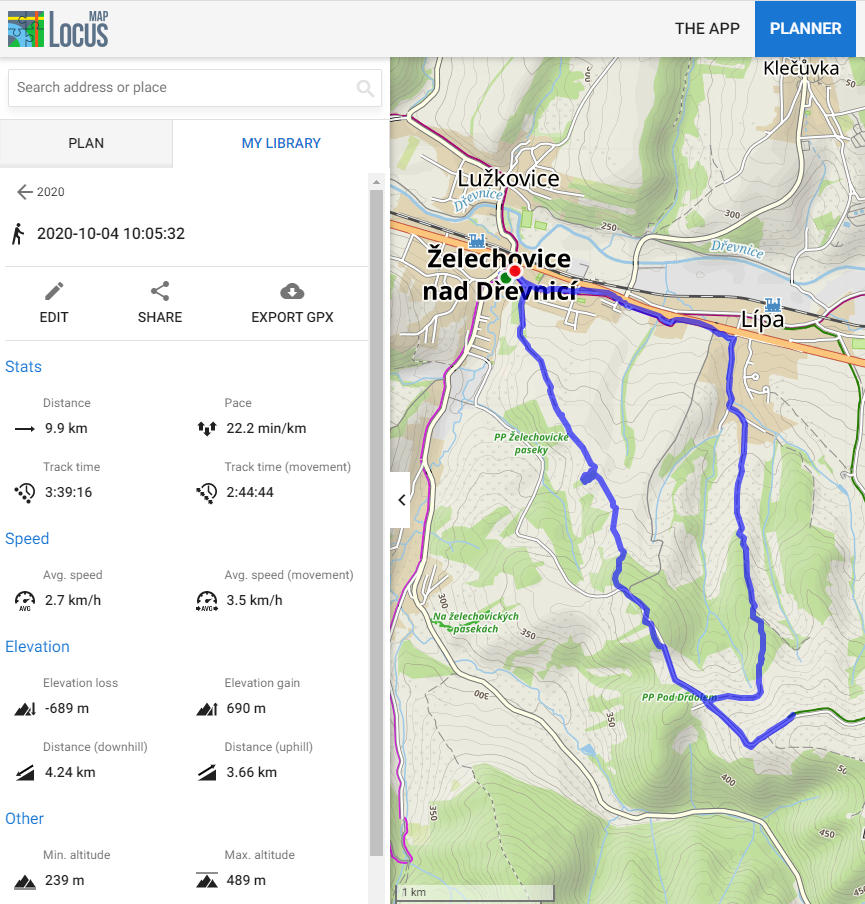Click the Stats section heading

23,367
